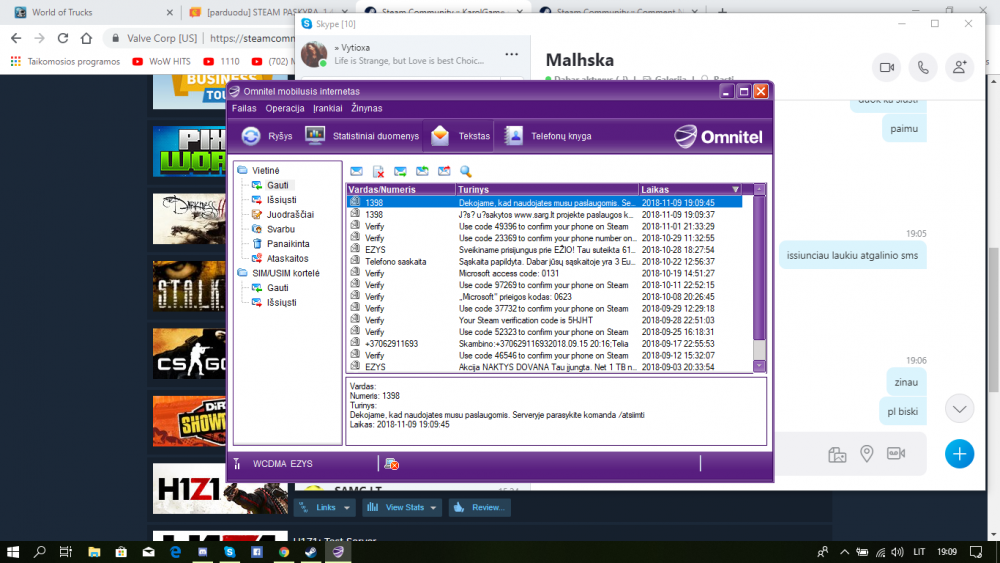Screen dimensions: 1000x563
Task: Open the Įrankiai menu
Action: coord(328,108)
